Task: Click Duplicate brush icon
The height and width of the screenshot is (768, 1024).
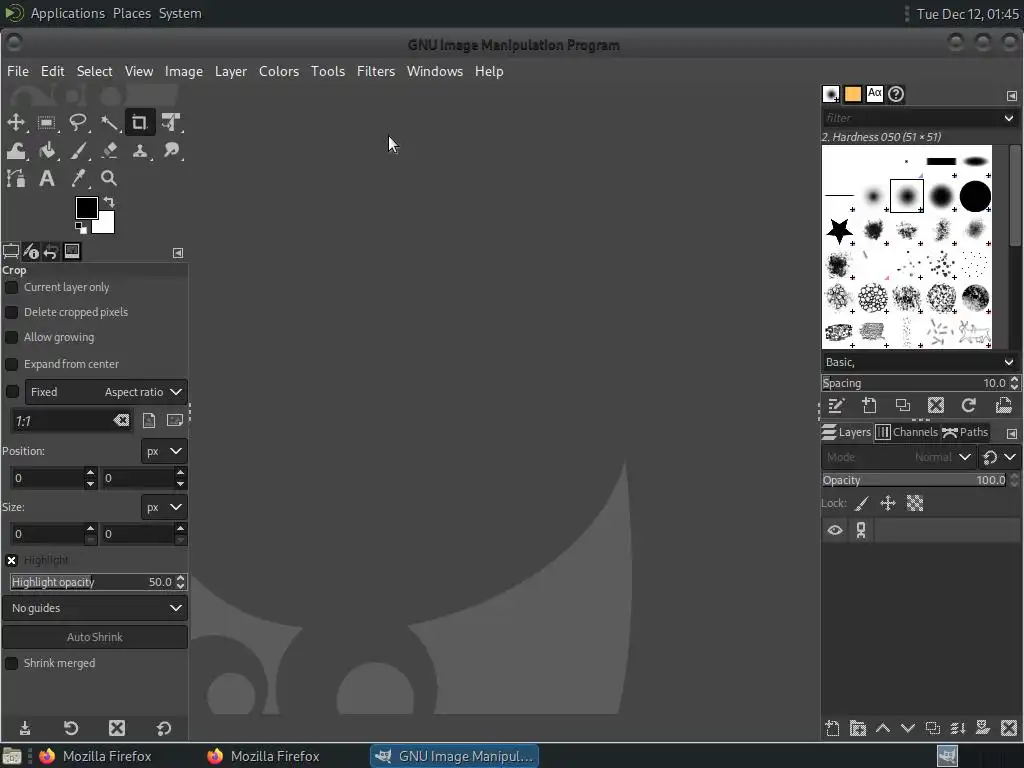Action: pyautogui.click(x=903, y=406)
